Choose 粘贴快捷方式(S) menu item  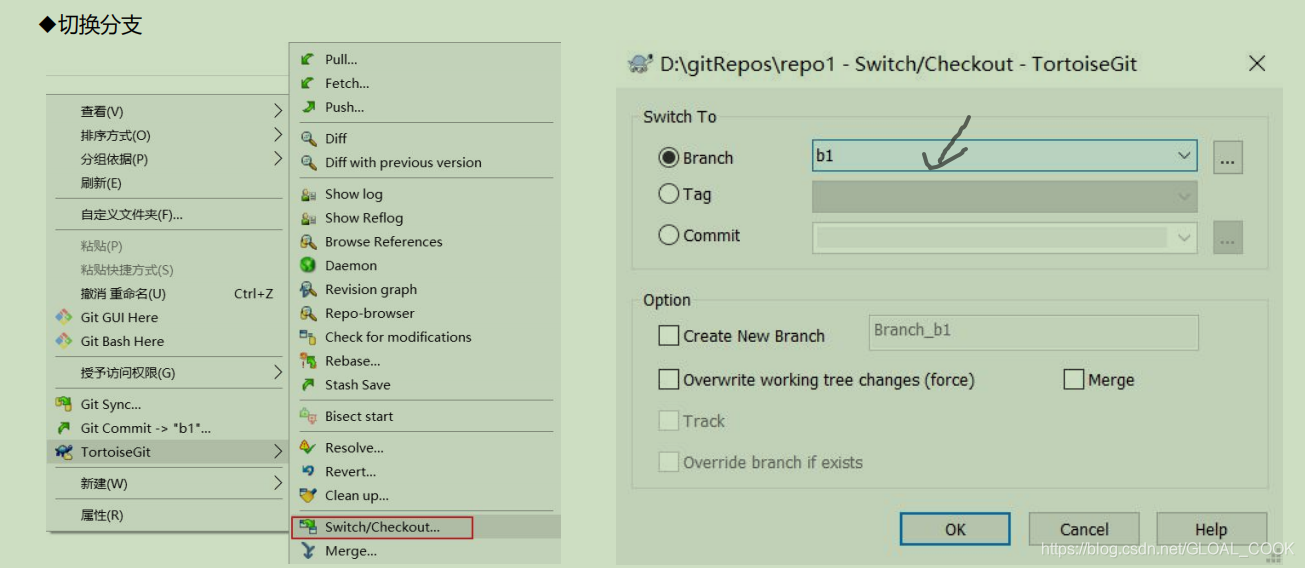pos(168,270)
